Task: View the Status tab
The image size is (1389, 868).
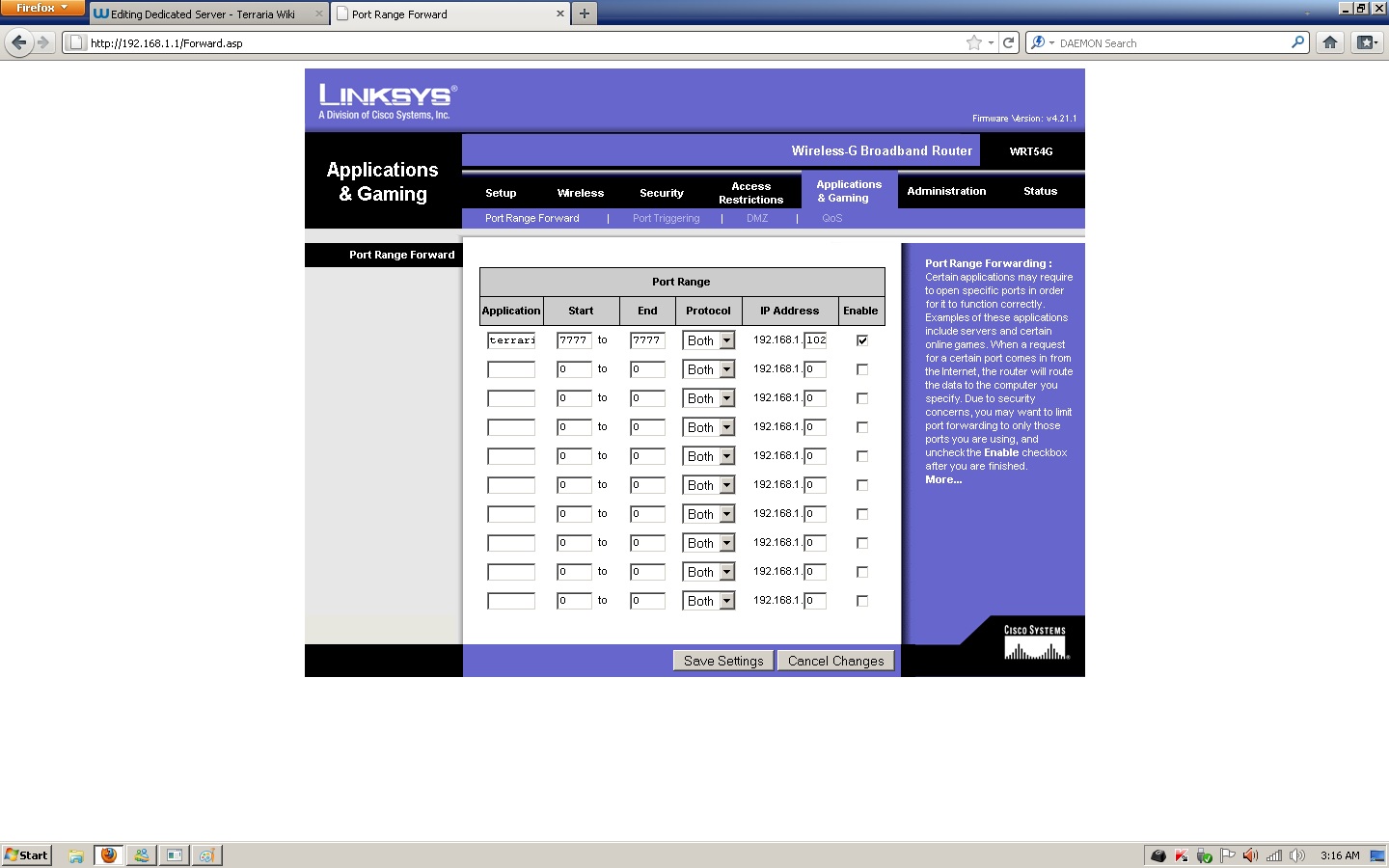Action: [1041, 191]
